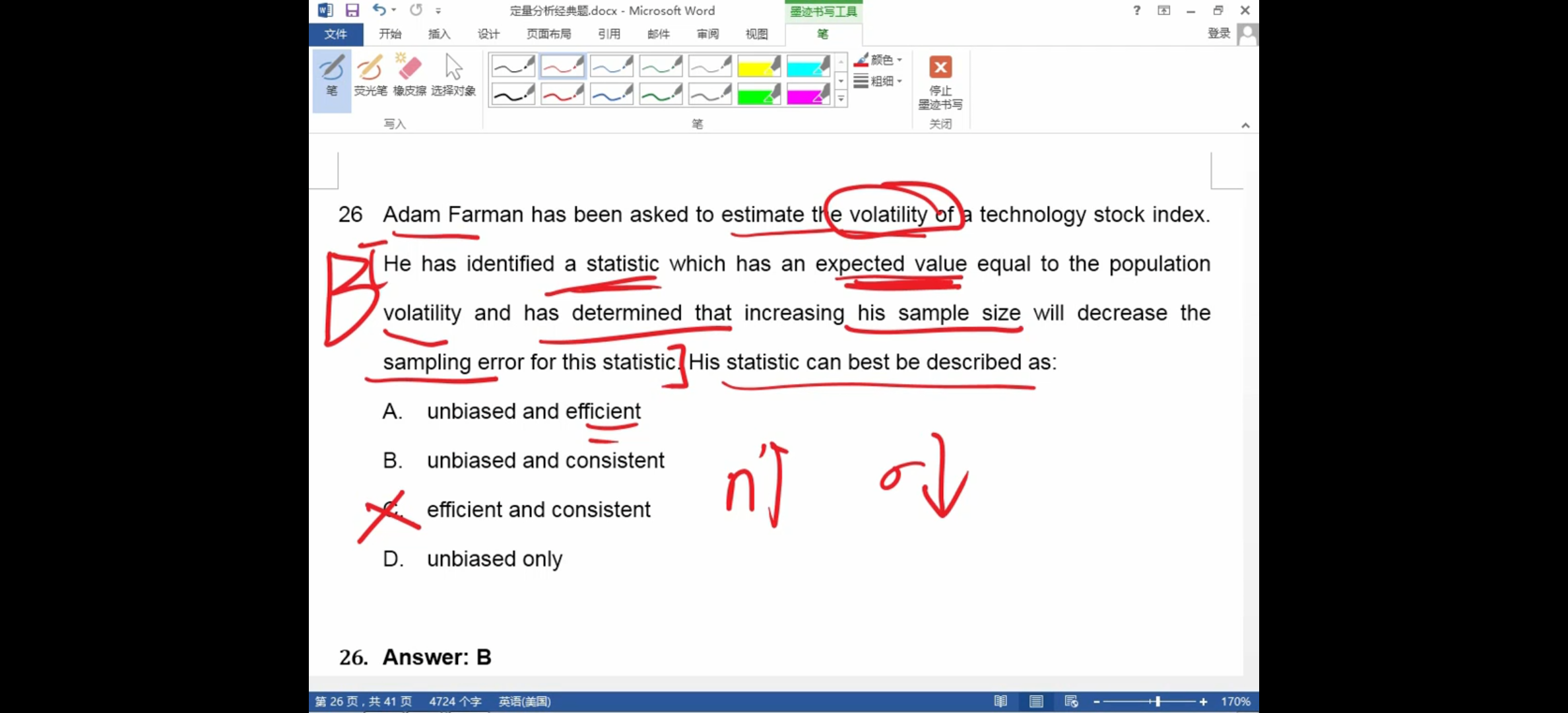Open the File tab
This screenshot has height=713, width=1568.
(x=335, y=34)
